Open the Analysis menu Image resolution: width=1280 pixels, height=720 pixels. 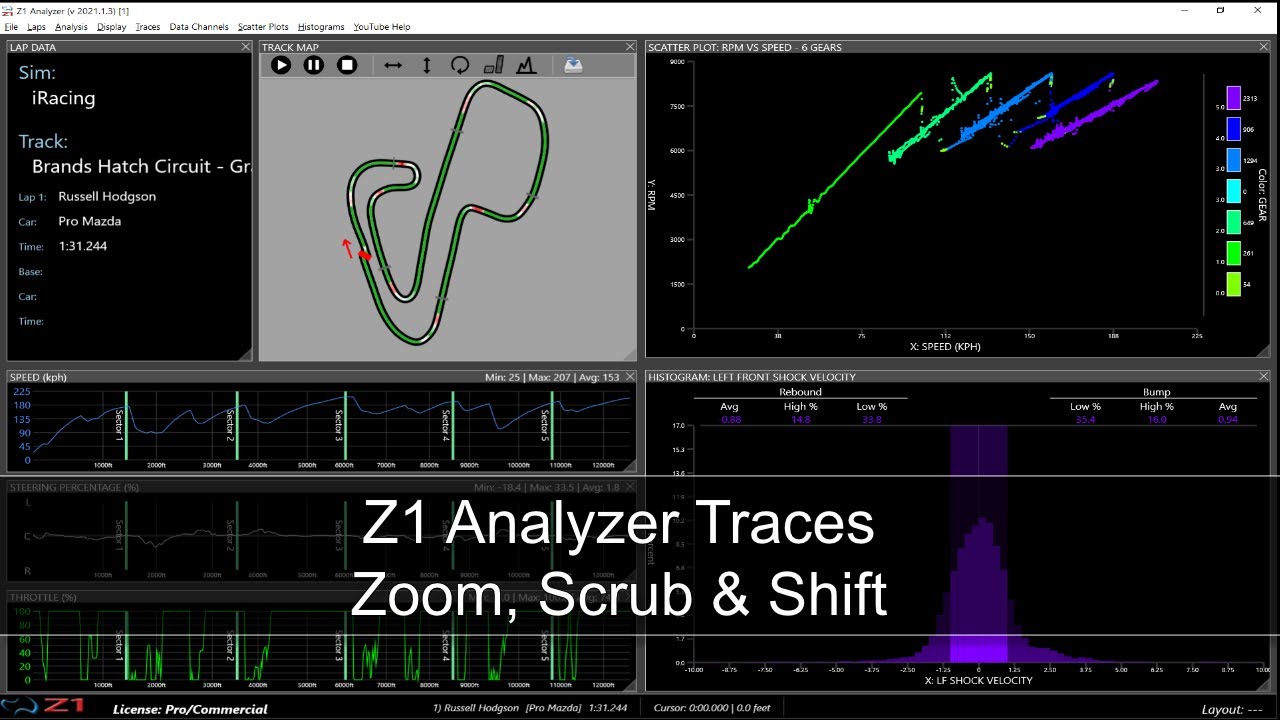(71, 27)
